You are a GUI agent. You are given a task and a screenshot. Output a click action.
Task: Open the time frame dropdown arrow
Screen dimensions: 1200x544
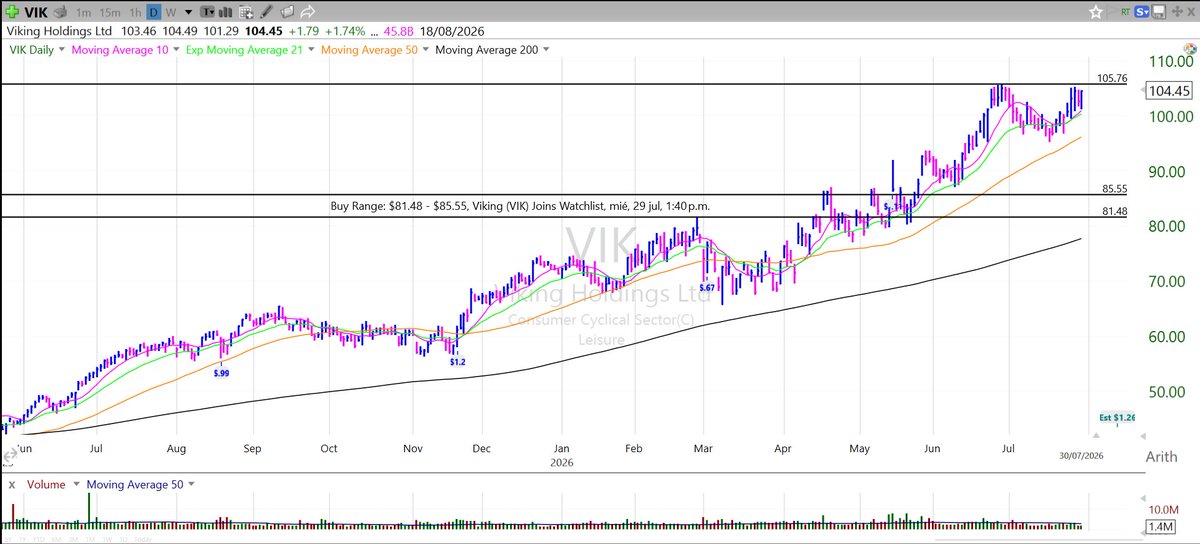(188, 12)
